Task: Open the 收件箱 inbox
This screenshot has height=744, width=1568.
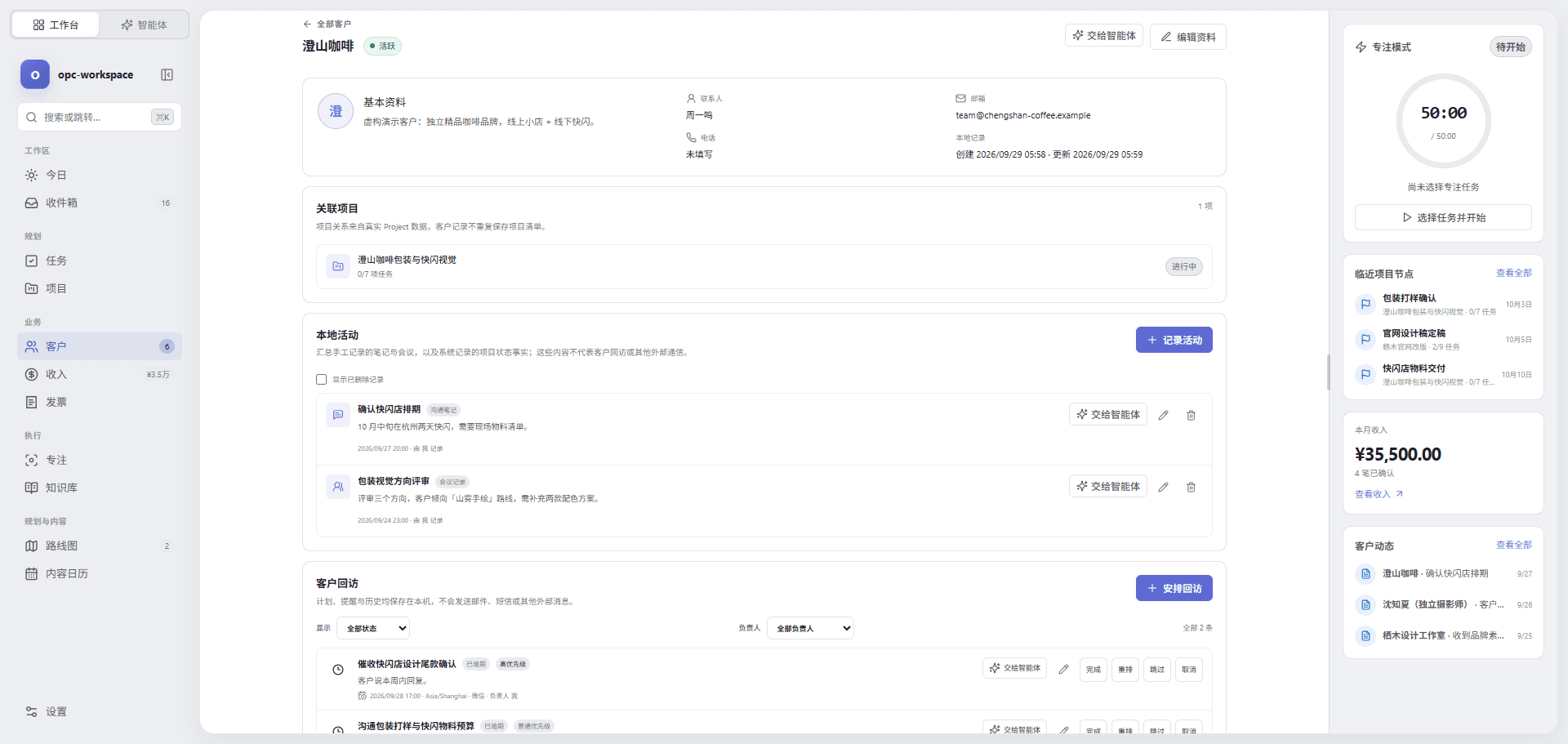Action: [100, 203]
